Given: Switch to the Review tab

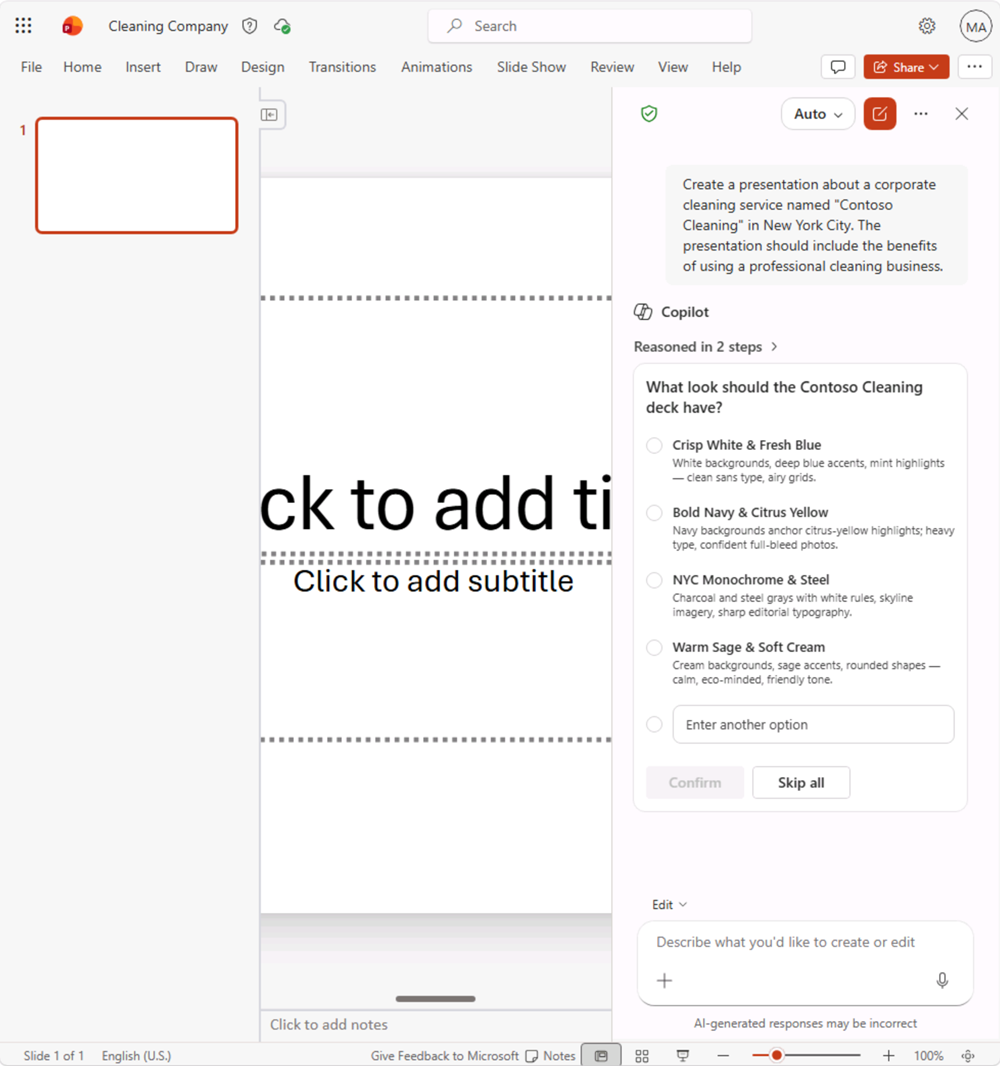Looking at the screenshot, I should tap(612, 67).
